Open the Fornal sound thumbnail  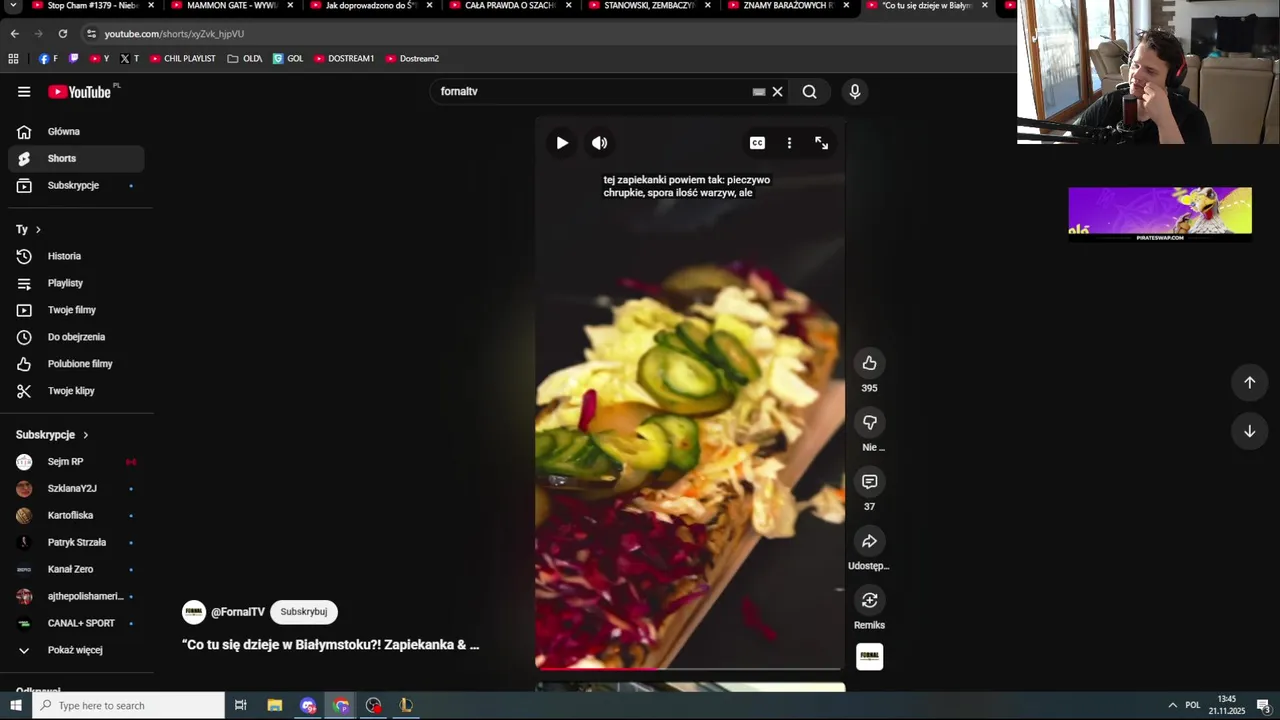(x=869, y=657)
